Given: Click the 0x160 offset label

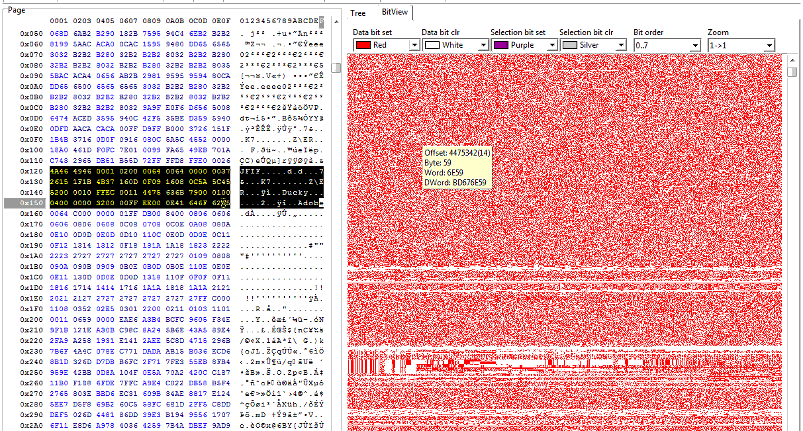Looking at the screenshot, I should click(31, 213).
